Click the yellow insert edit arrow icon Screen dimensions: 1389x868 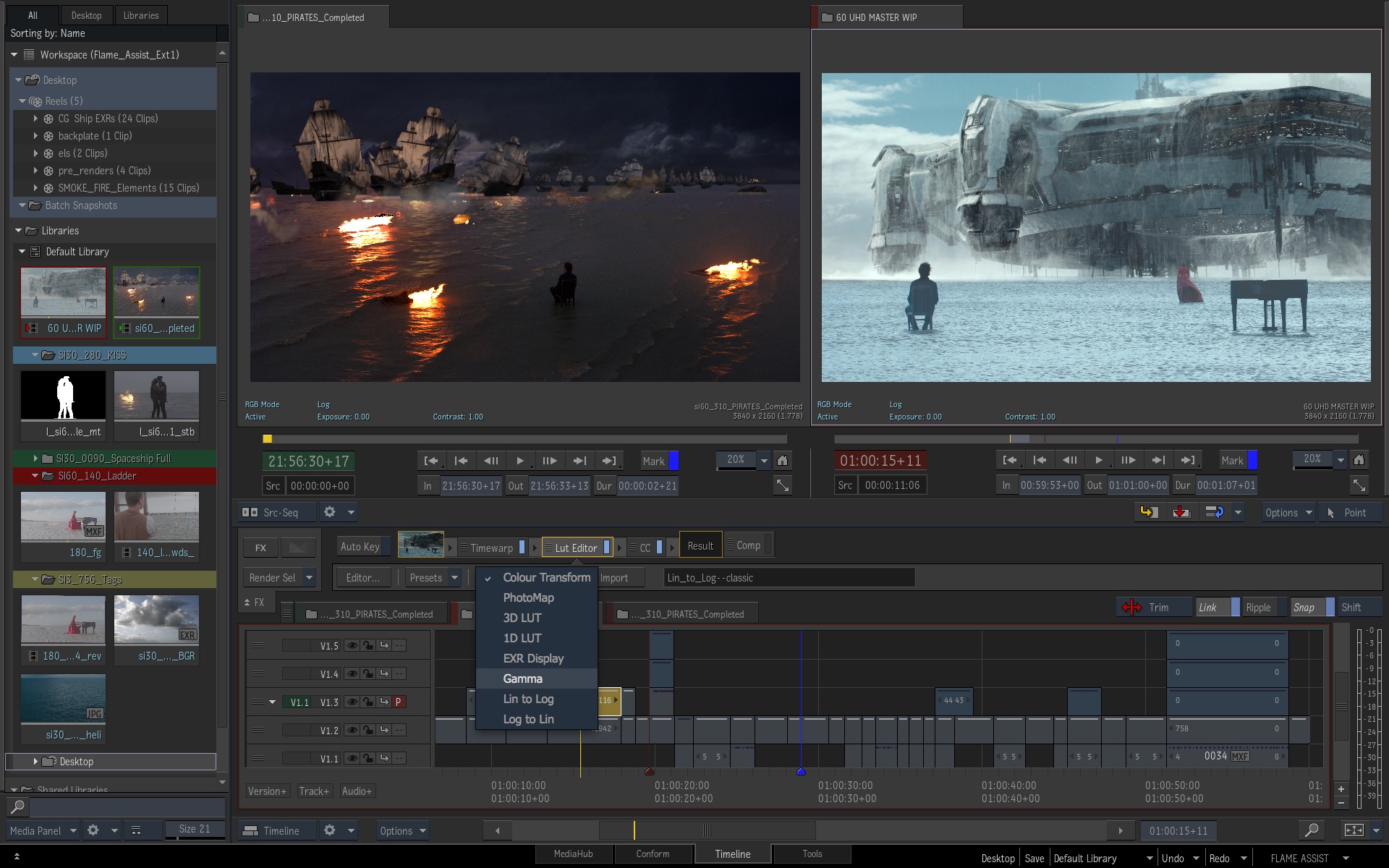[1149, 512]
